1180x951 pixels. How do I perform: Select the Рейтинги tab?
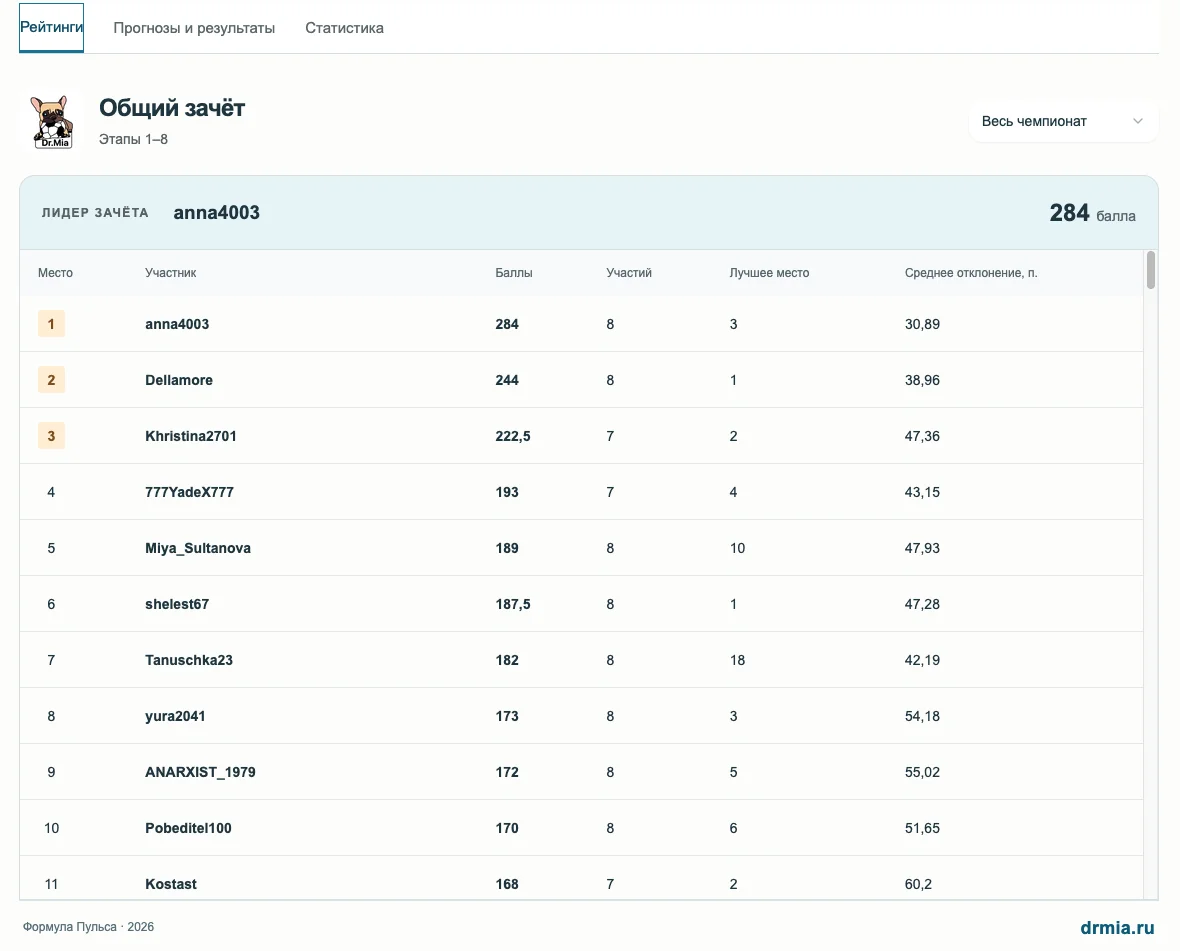click(51, 27)
